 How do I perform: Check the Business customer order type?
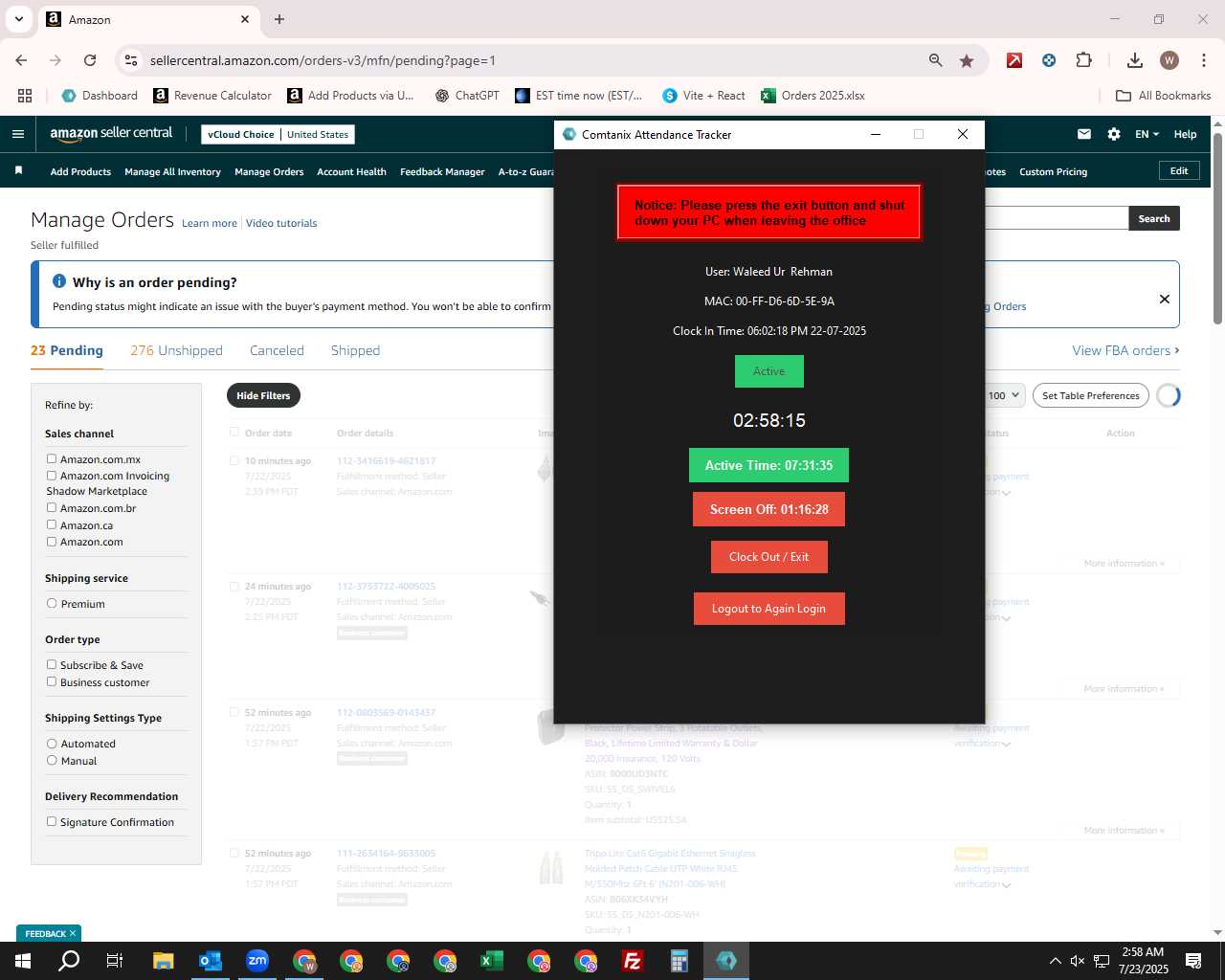[52, 681]
